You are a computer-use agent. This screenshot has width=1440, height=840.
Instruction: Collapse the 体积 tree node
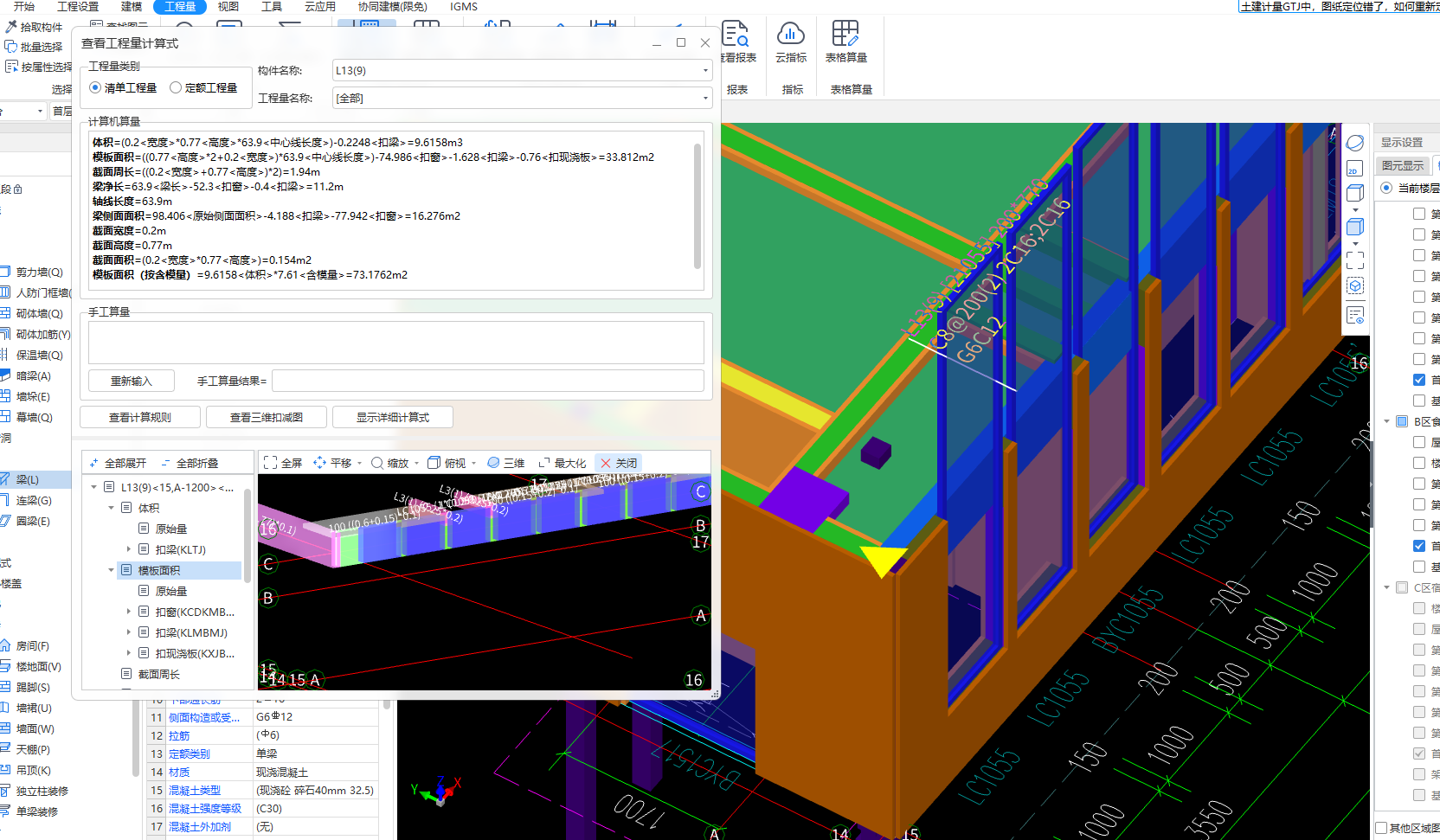[112, 508]
